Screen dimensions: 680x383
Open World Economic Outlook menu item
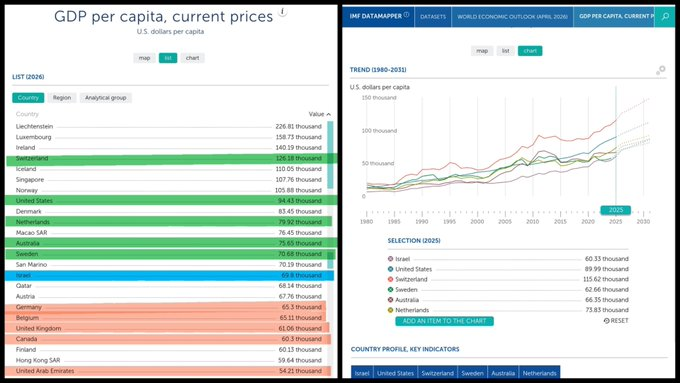click(x=512, y=16)
